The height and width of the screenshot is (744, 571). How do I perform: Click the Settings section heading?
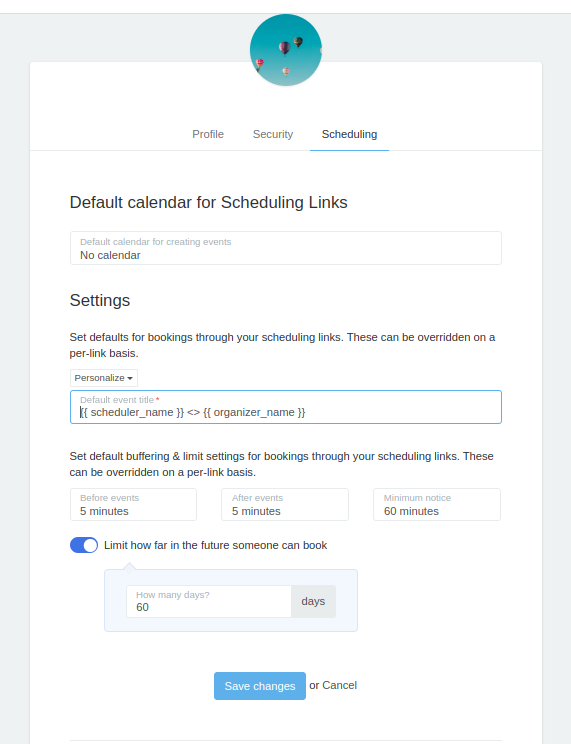(x=100, y=300)
